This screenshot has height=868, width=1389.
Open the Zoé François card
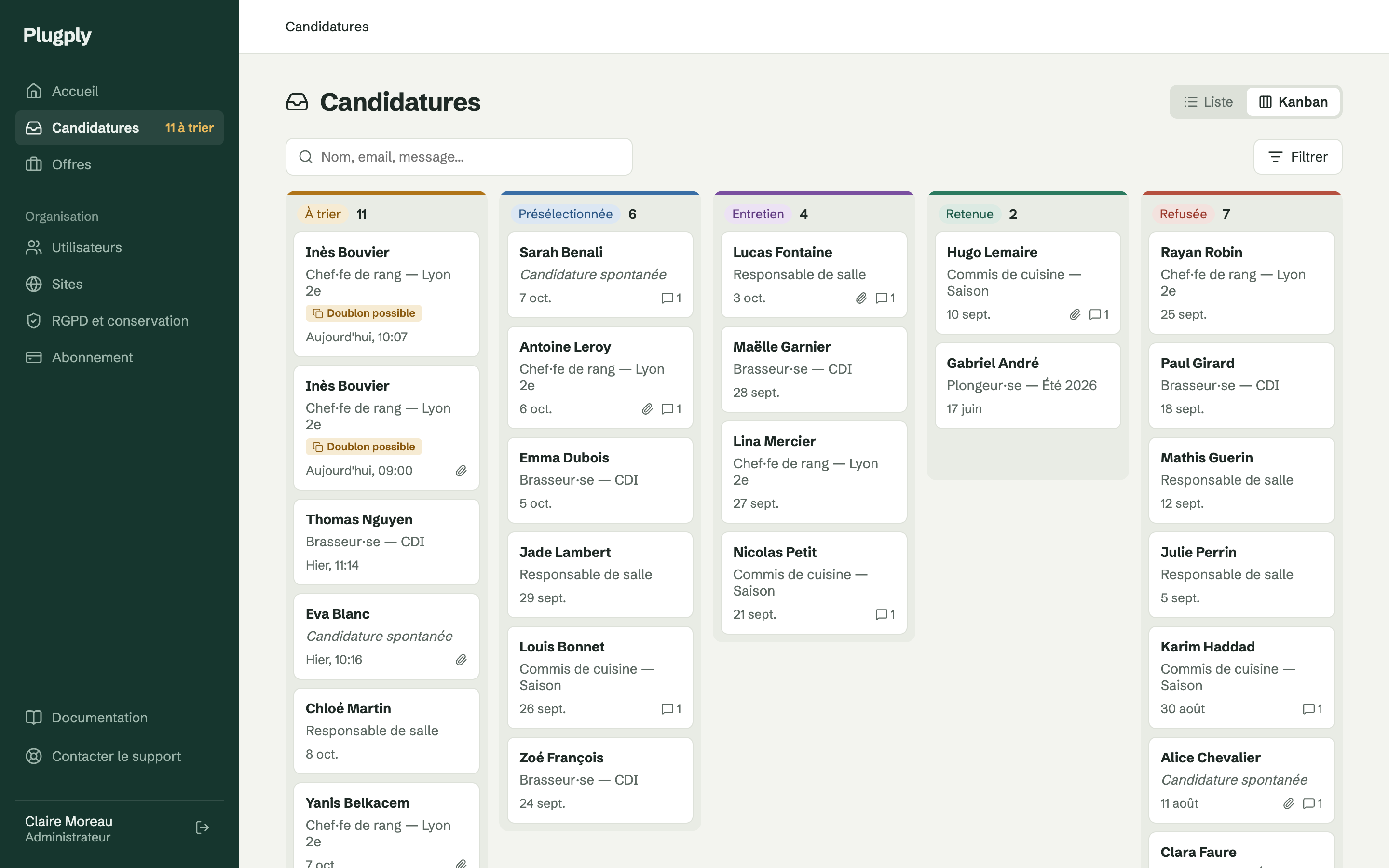tap(600, 780)
